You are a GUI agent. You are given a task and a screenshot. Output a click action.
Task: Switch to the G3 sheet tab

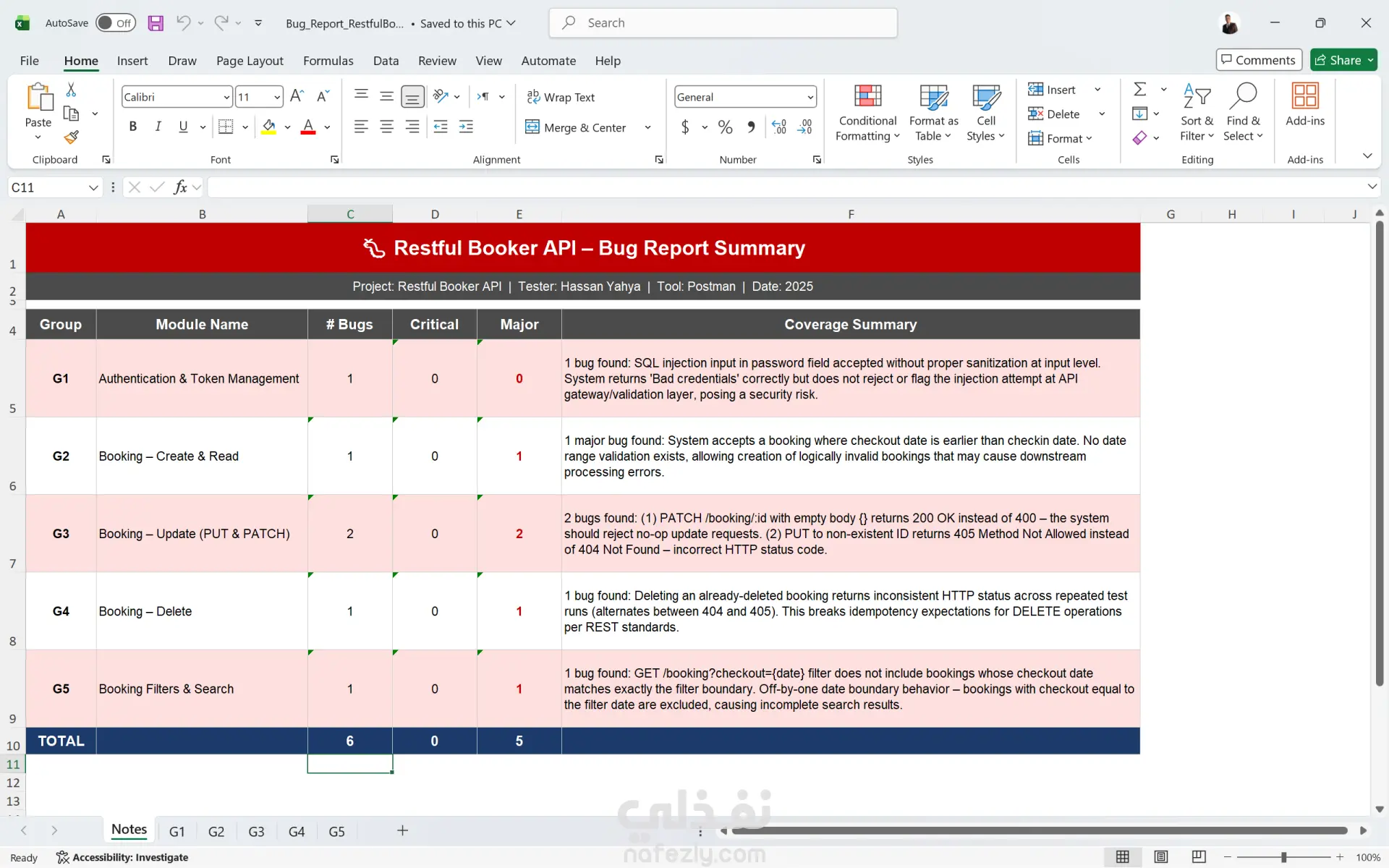[256, 831]
